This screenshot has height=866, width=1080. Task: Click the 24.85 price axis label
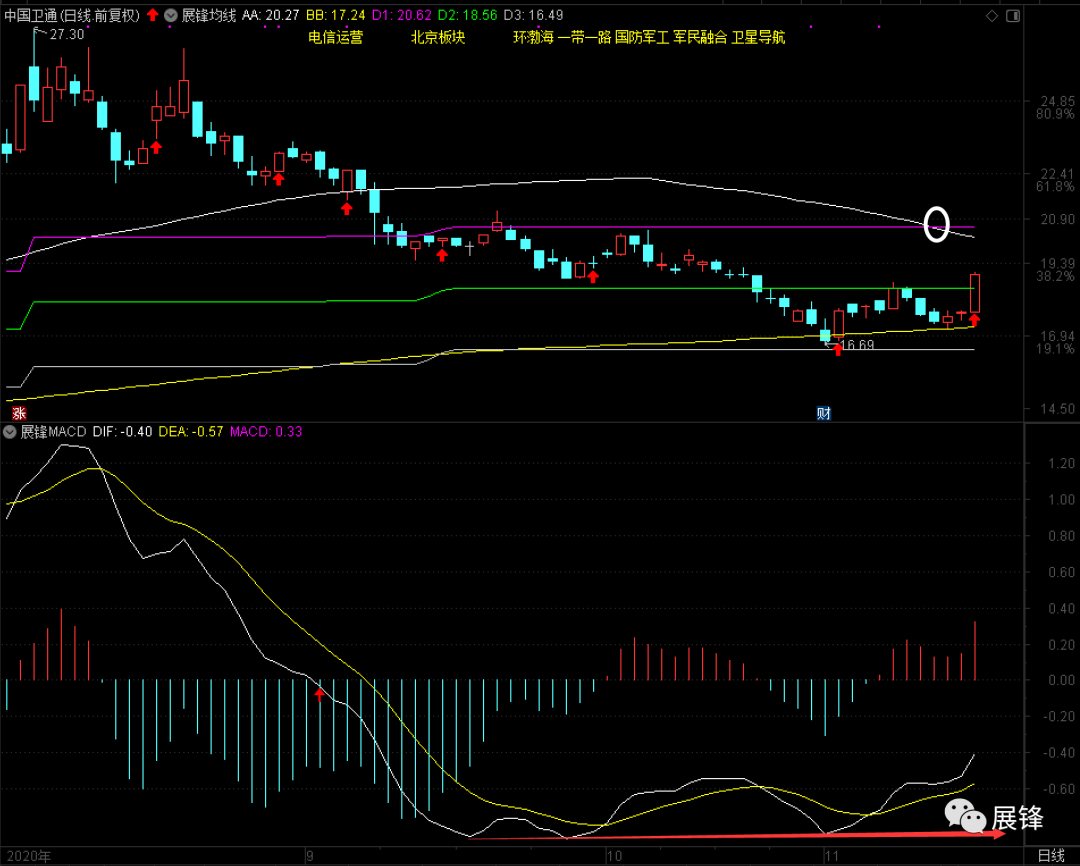tap(1057, 101)
